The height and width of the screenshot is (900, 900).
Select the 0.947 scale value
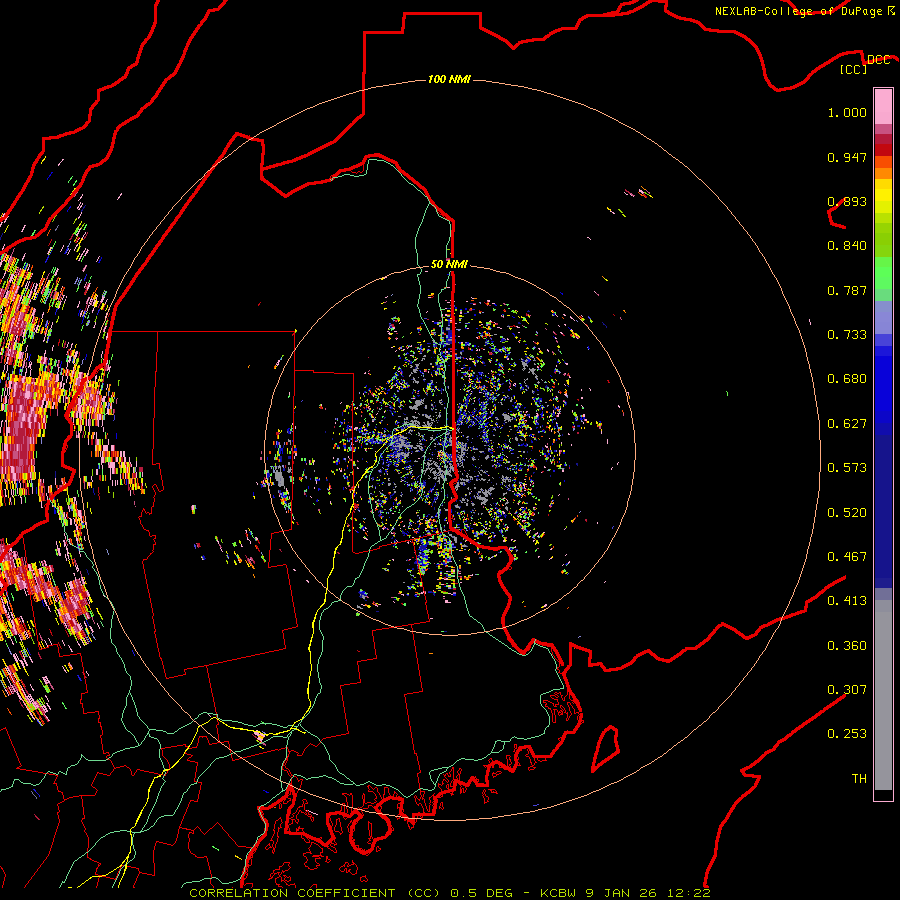[x=847, y=157]
